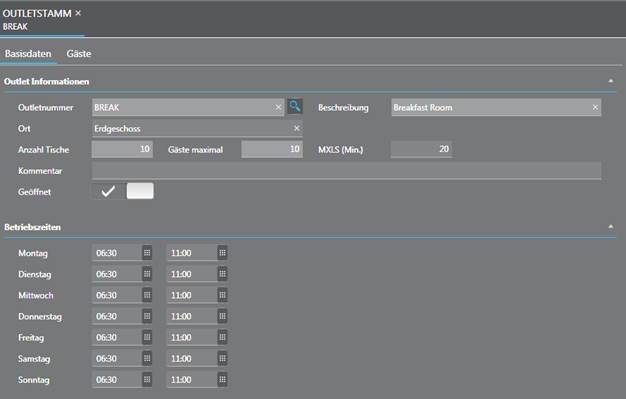Open the Mittwoch end time picker icon
Screen dimensions: 626x399
(222, 295)
